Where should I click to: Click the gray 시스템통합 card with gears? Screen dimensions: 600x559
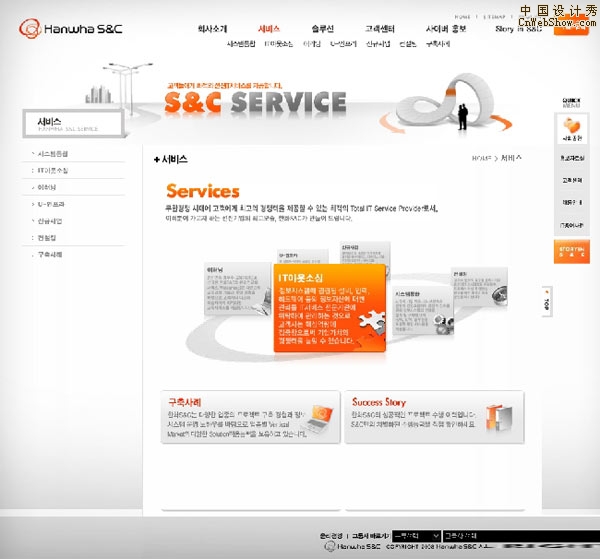[x=423, y=311]
